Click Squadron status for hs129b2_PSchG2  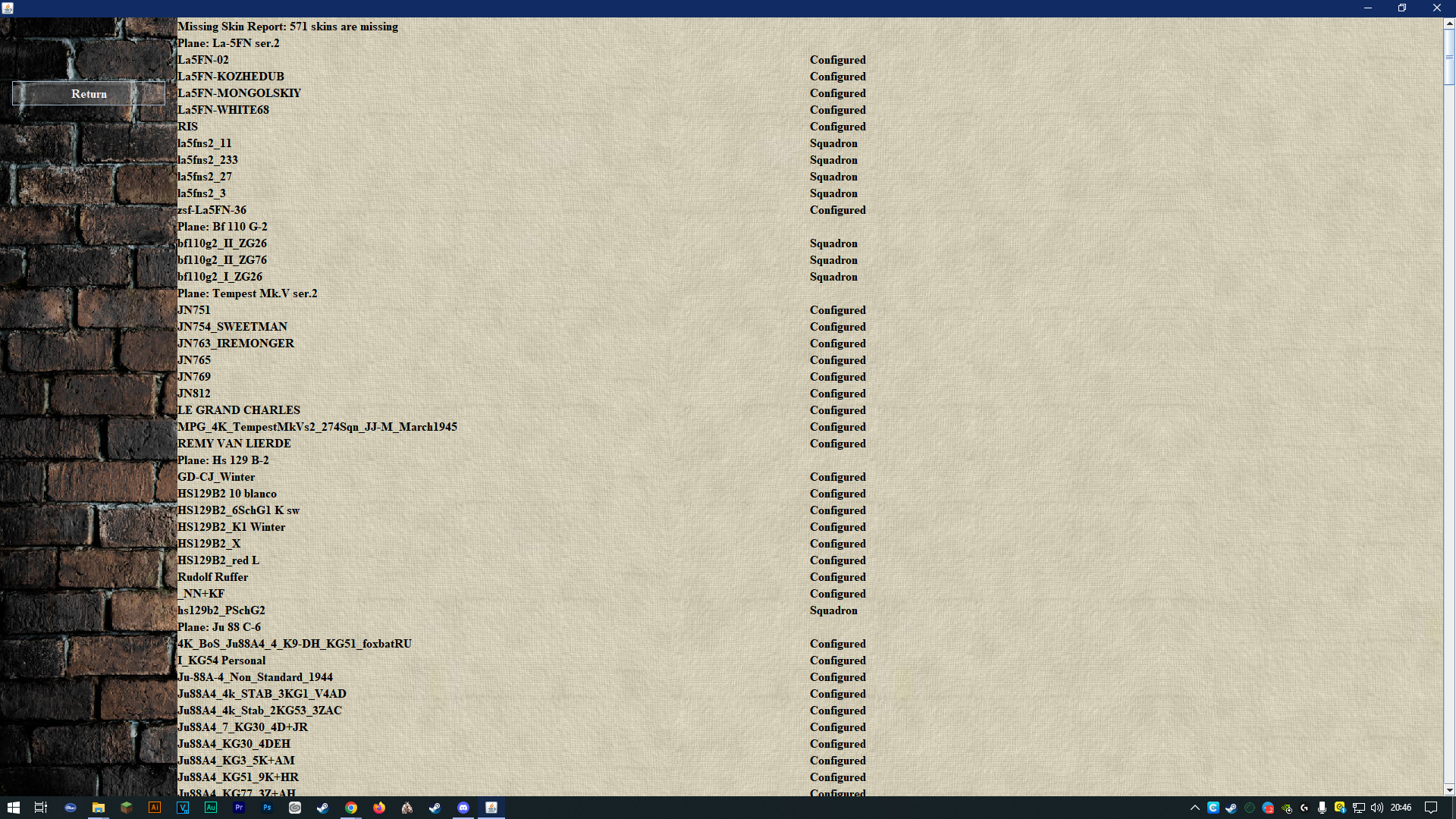tap(833, 610)
